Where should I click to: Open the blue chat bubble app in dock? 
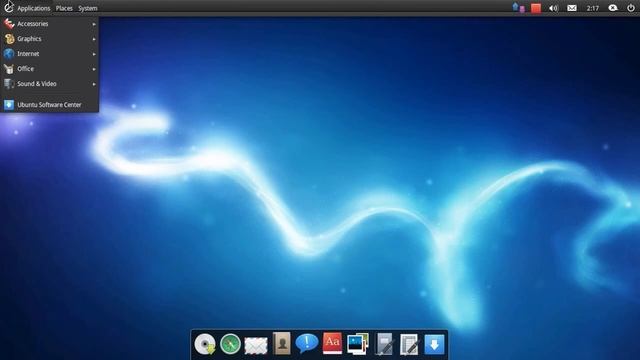pos(307,343)
